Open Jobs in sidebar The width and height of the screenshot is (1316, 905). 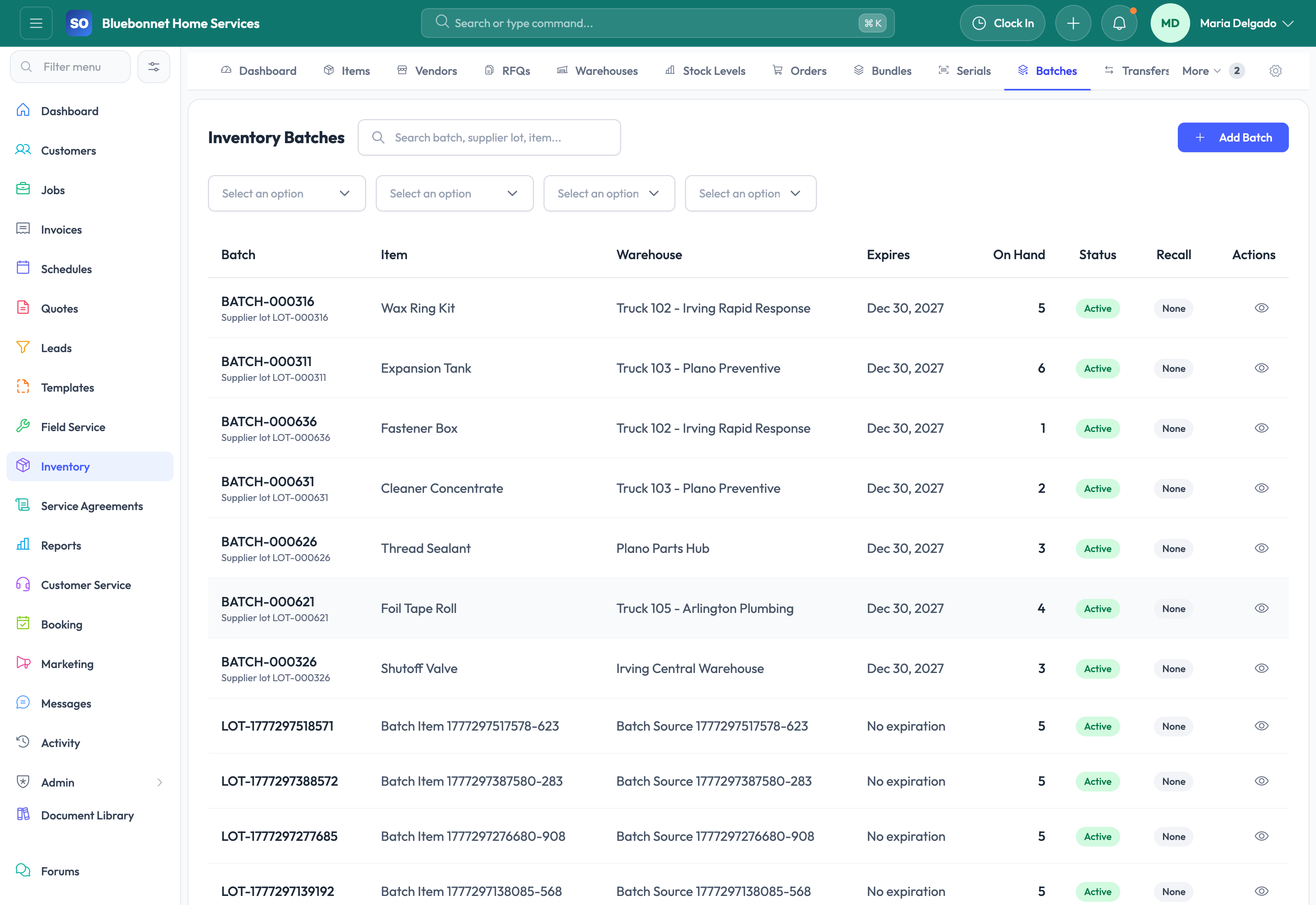(90, 190)
